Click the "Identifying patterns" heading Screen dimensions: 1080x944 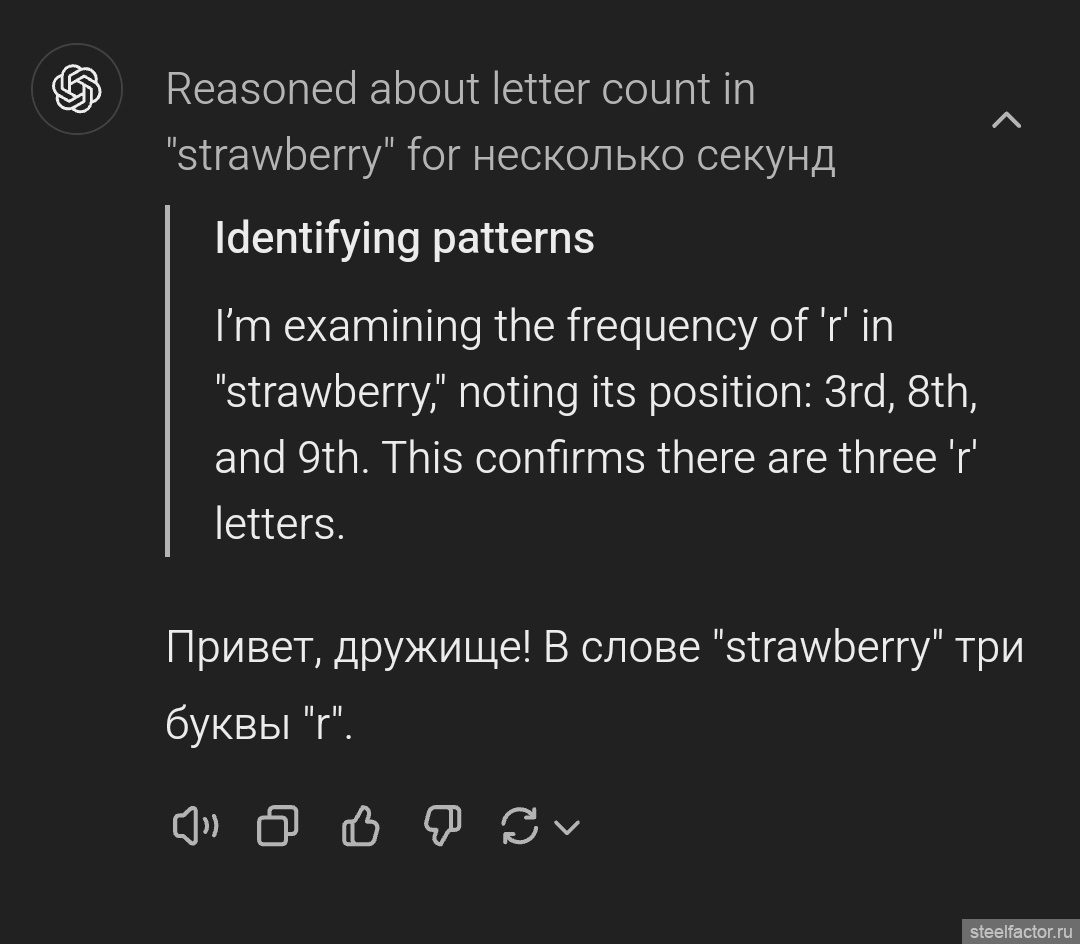click(404, 238)
